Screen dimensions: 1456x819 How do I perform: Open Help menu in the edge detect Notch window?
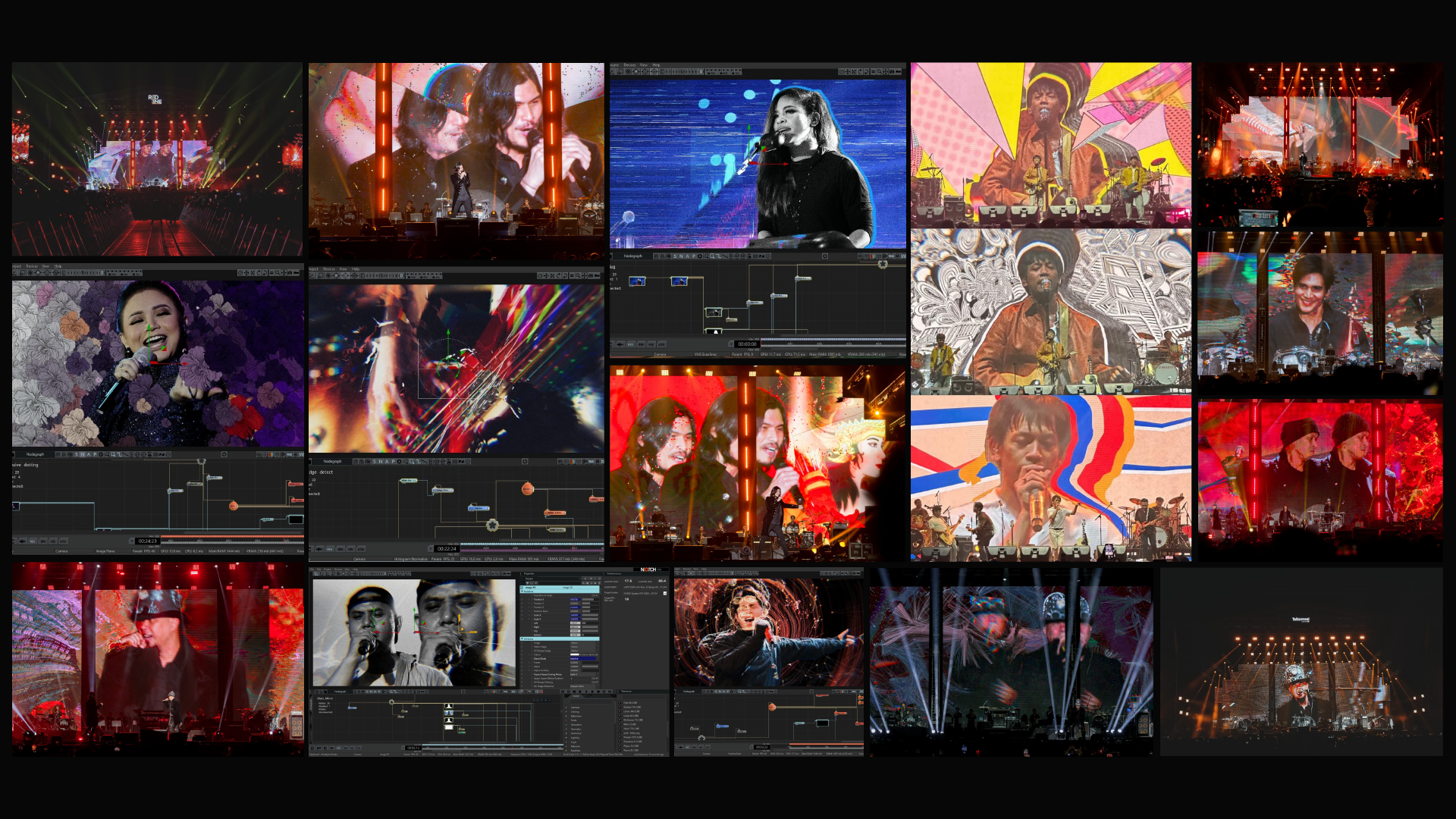pos(356,269)
